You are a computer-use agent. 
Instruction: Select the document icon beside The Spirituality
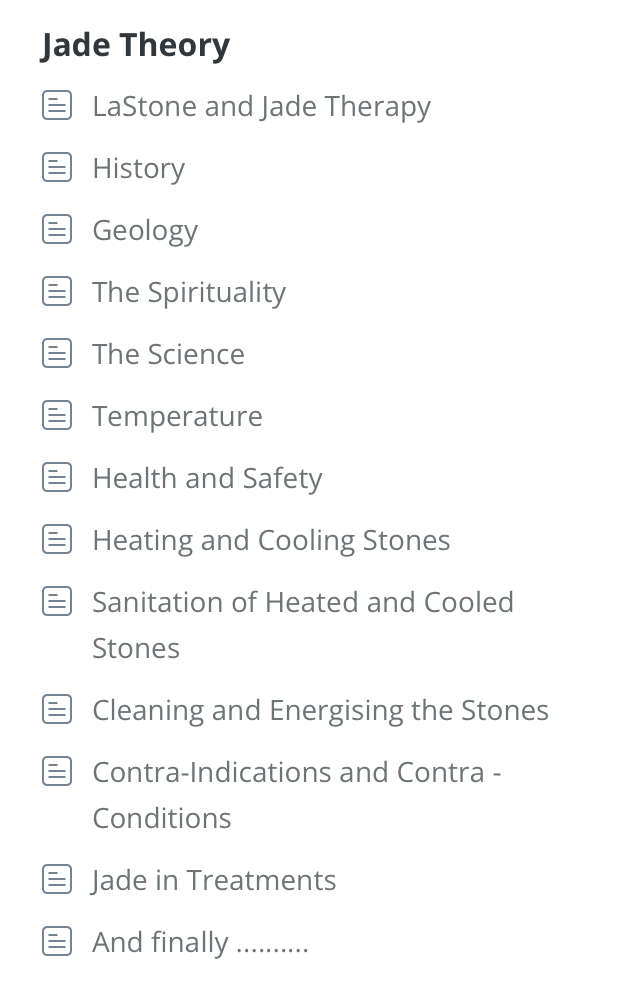click(x=57, y=291)
